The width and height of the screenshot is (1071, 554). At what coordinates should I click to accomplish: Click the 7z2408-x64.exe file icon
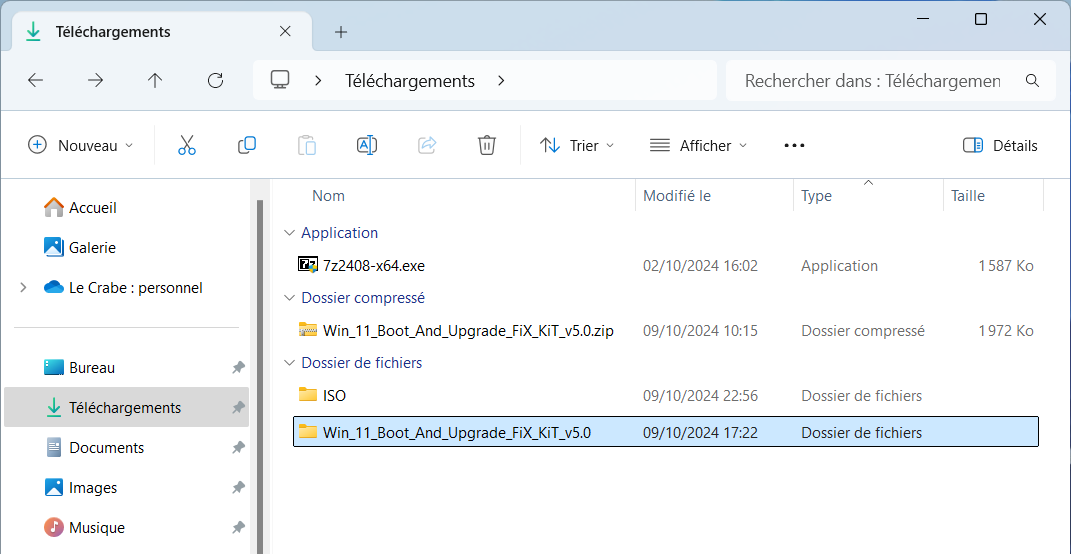[308, 265]
